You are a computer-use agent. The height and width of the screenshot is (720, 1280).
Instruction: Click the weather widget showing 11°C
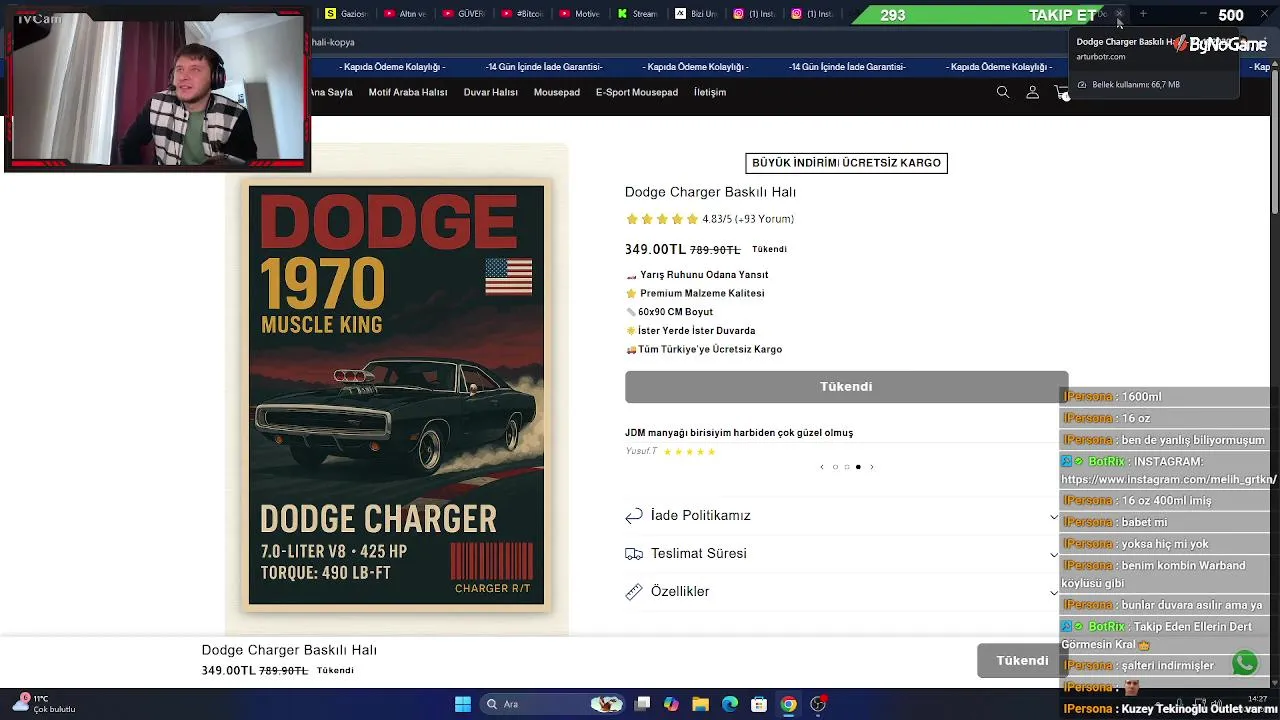point(45,704)
